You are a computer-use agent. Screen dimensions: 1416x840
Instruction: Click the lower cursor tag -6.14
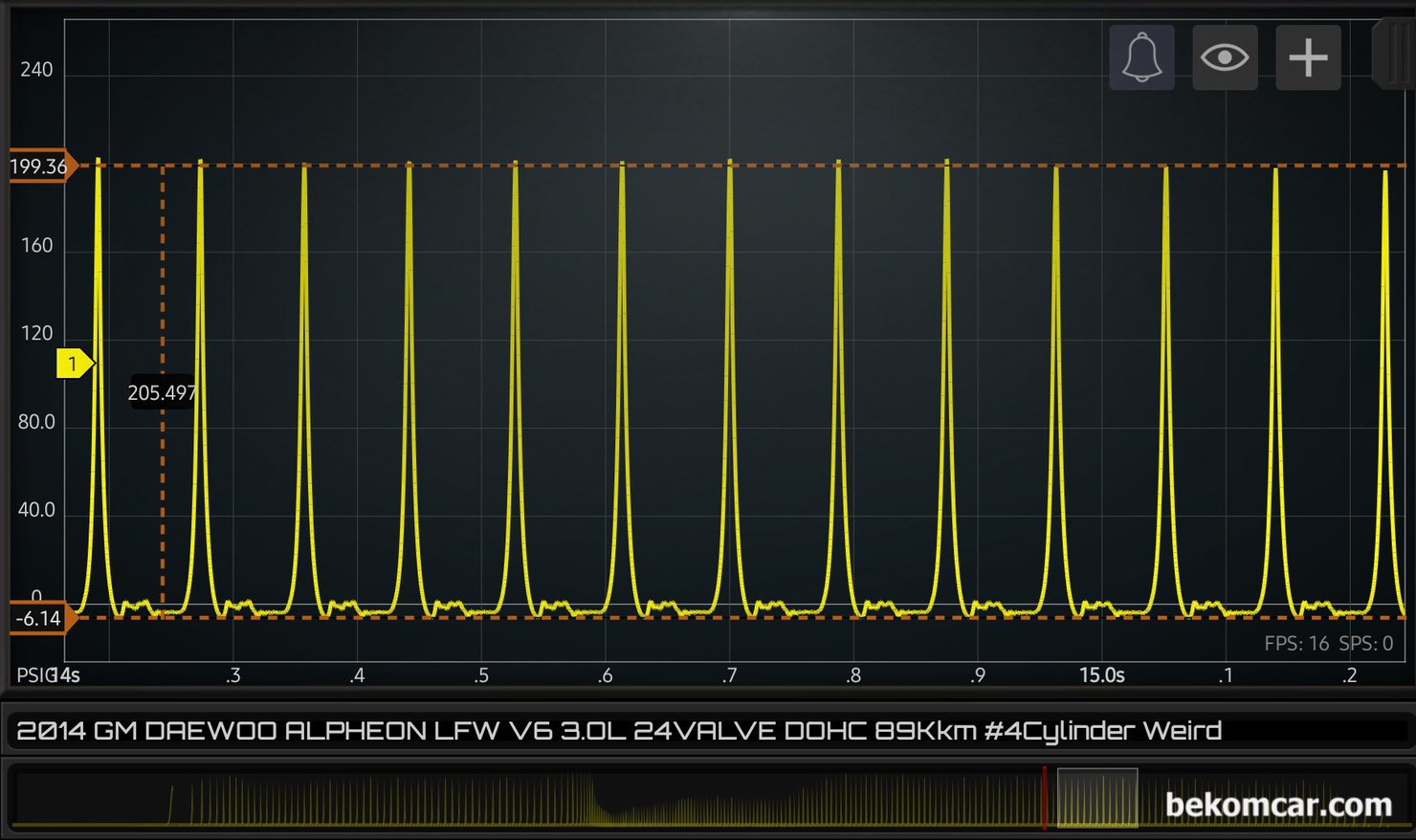40,619
